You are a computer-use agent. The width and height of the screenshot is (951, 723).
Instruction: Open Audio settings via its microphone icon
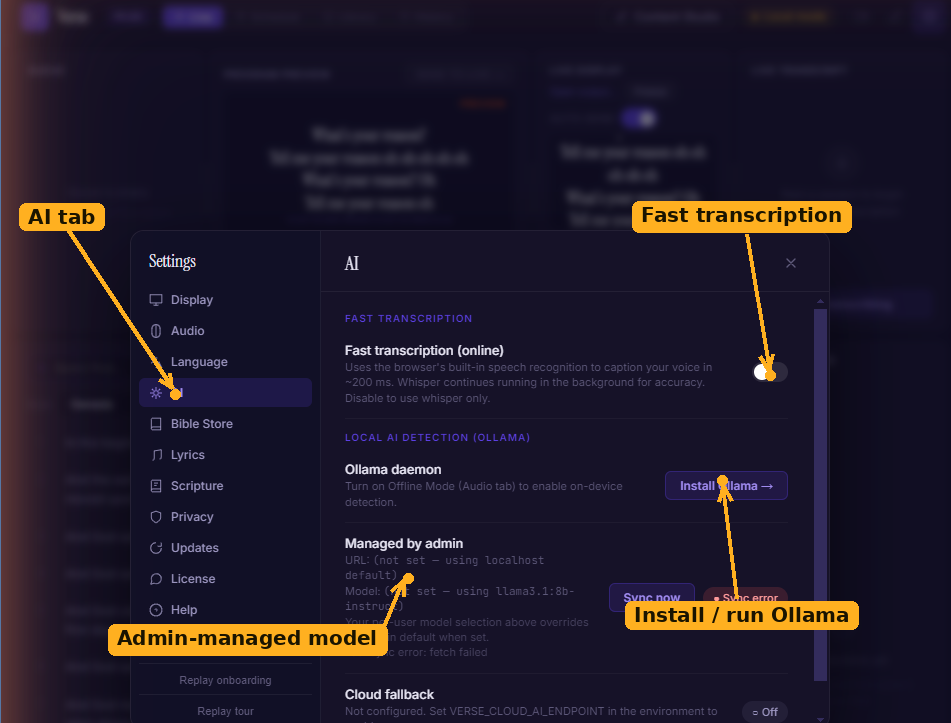point(156,331)
